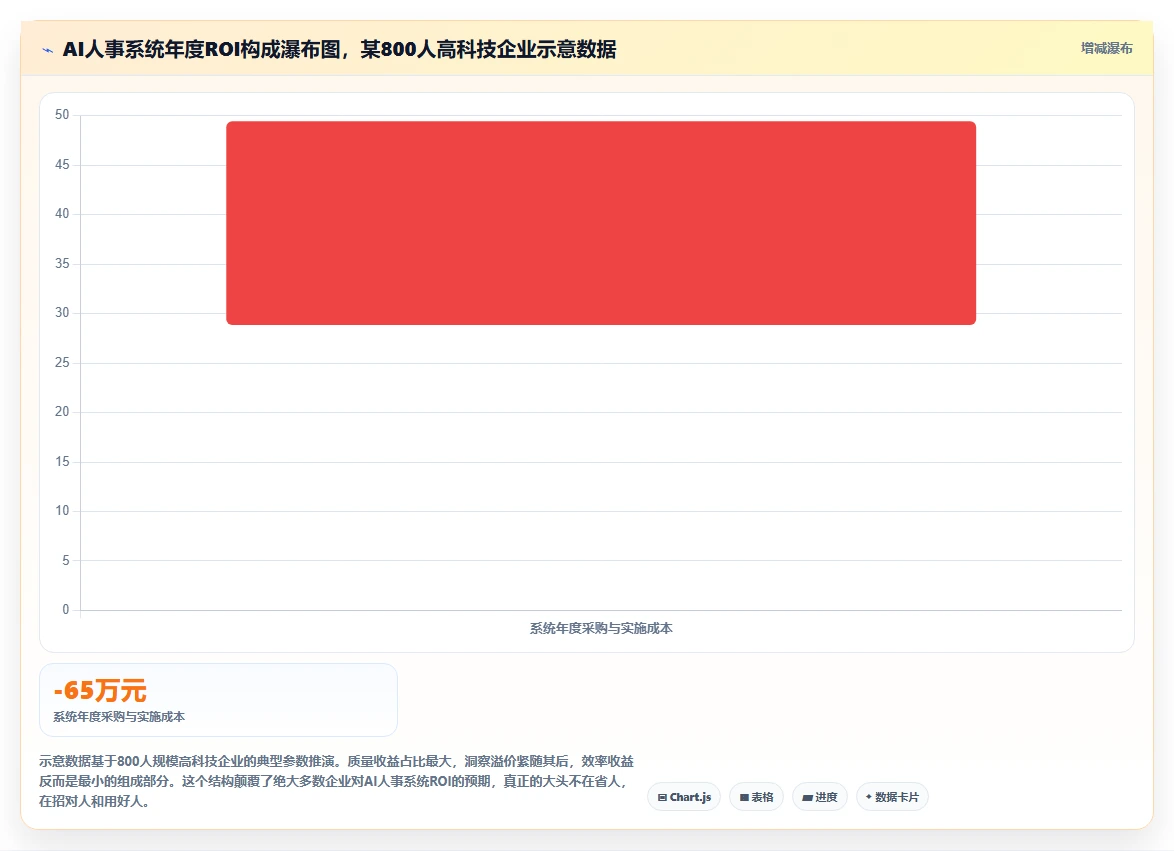The height and width of the screenshot is (851, 1174).
Task: Click the 增减瀑布 label in the header
Action: click(1107, 49)
